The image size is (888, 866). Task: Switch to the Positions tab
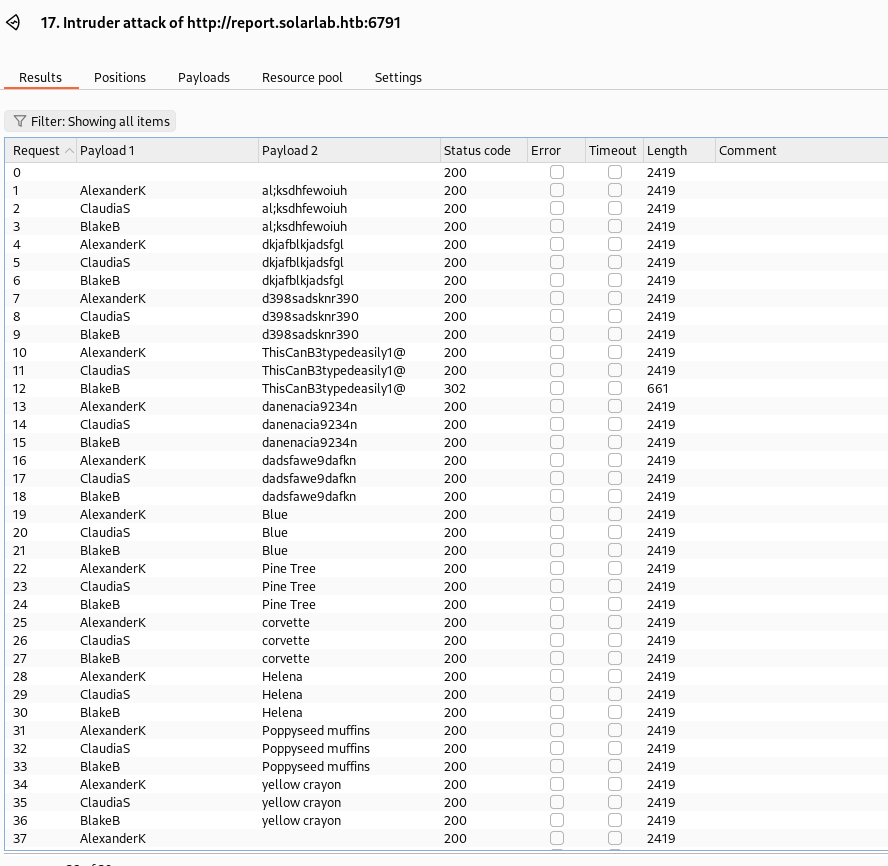(x=120, y=77)
